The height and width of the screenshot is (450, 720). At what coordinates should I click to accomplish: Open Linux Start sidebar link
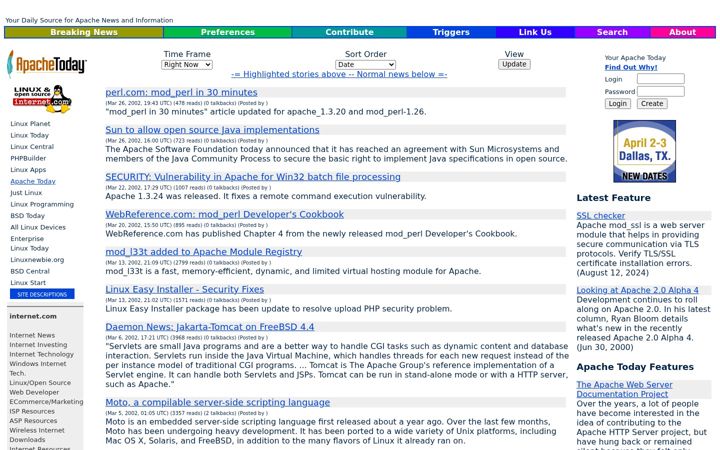tap(28, 283)
